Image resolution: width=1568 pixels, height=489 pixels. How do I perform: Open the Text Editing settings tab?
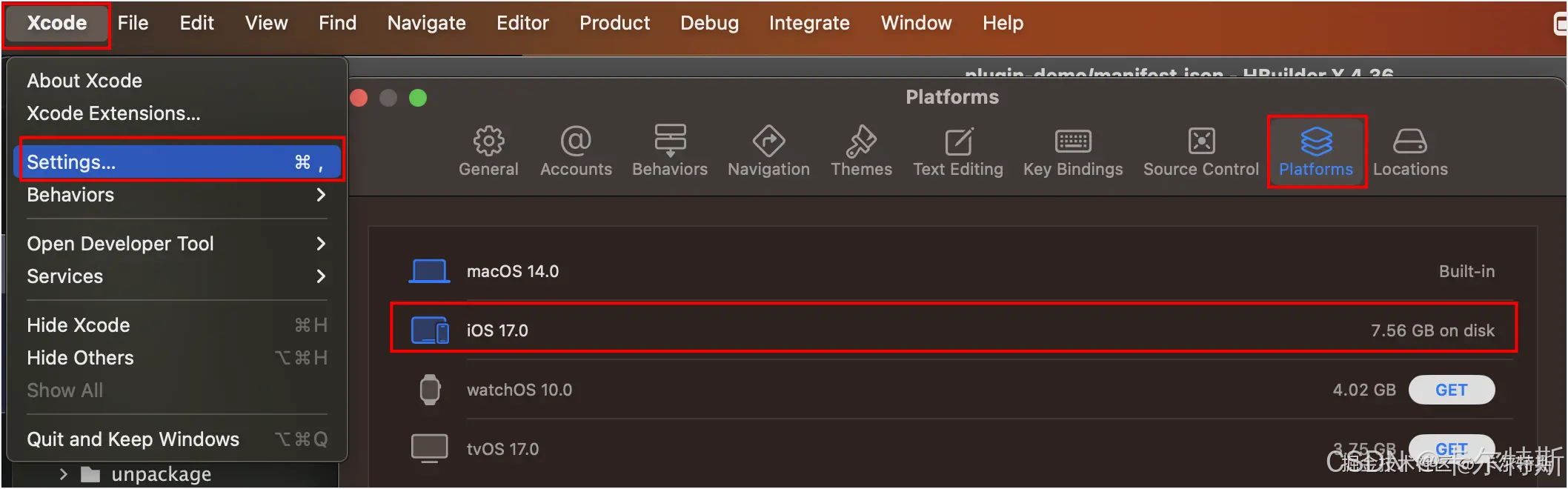coord(958,152)
